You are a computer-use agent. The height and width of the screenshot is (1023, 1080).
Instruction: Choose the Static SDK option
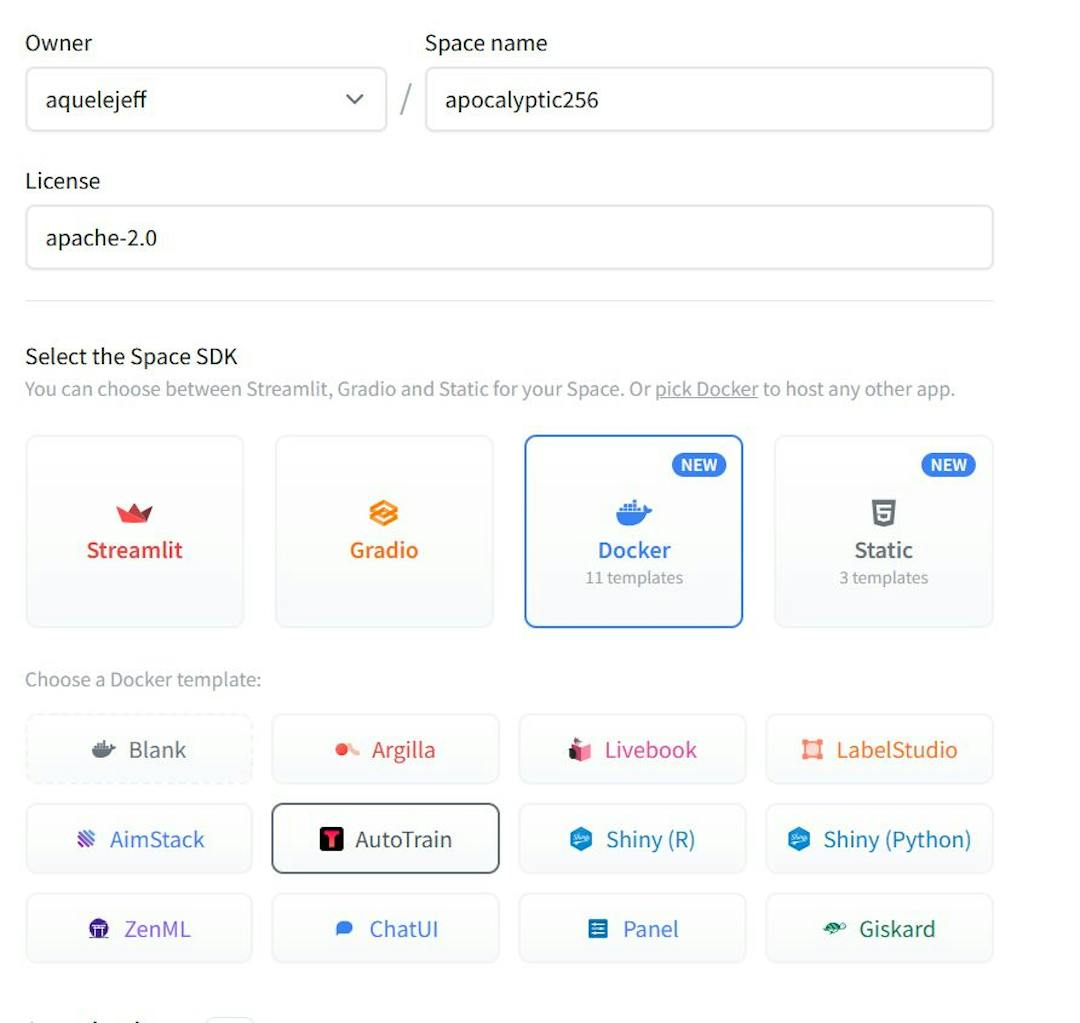click(882, 530)
